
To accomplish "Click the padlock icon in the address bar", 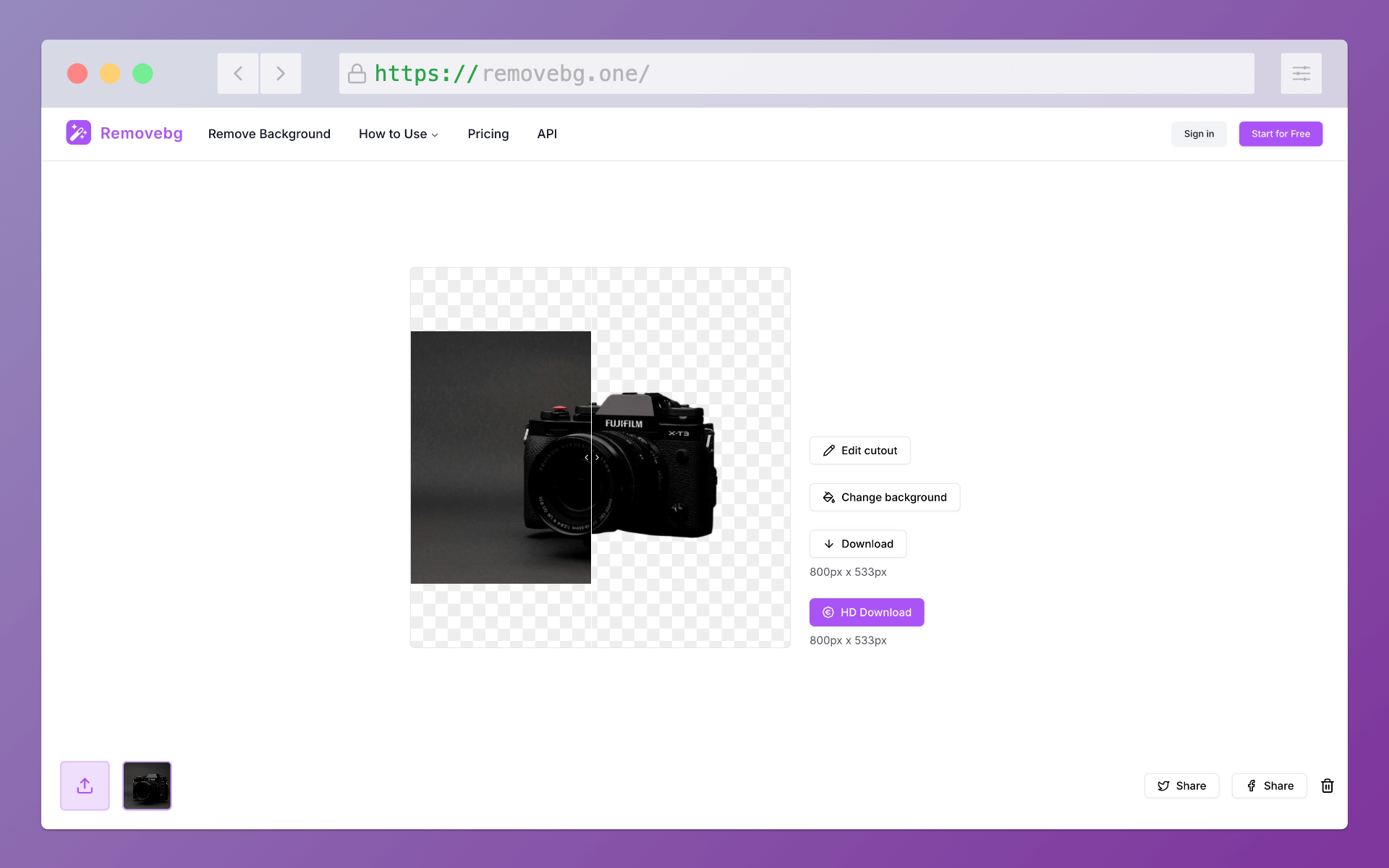I will (357, 73).
